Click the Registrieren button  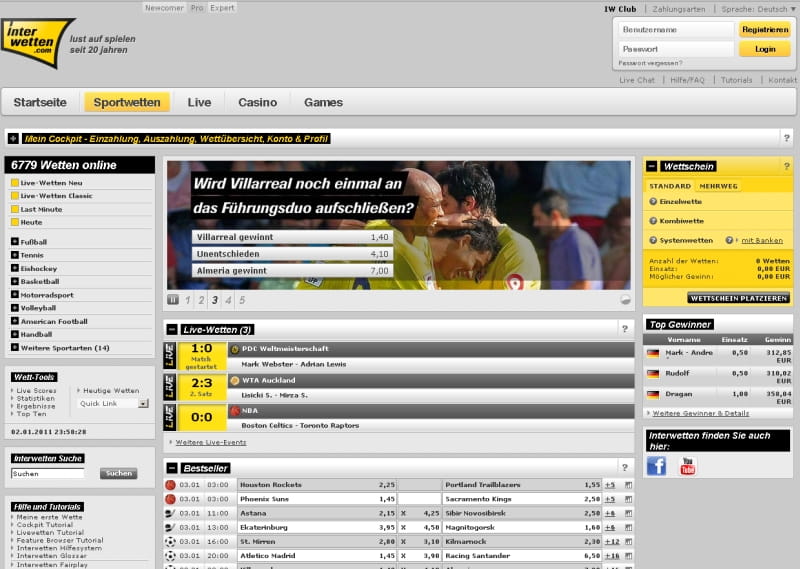[x=765, y=30]
